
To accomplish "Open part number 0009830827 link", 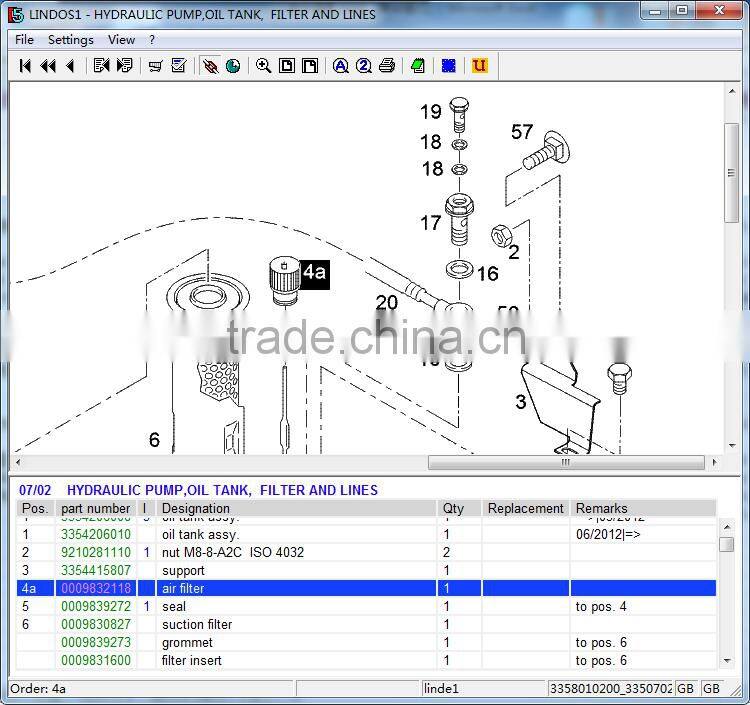I will pyautogui.click(x=96, y=625).
